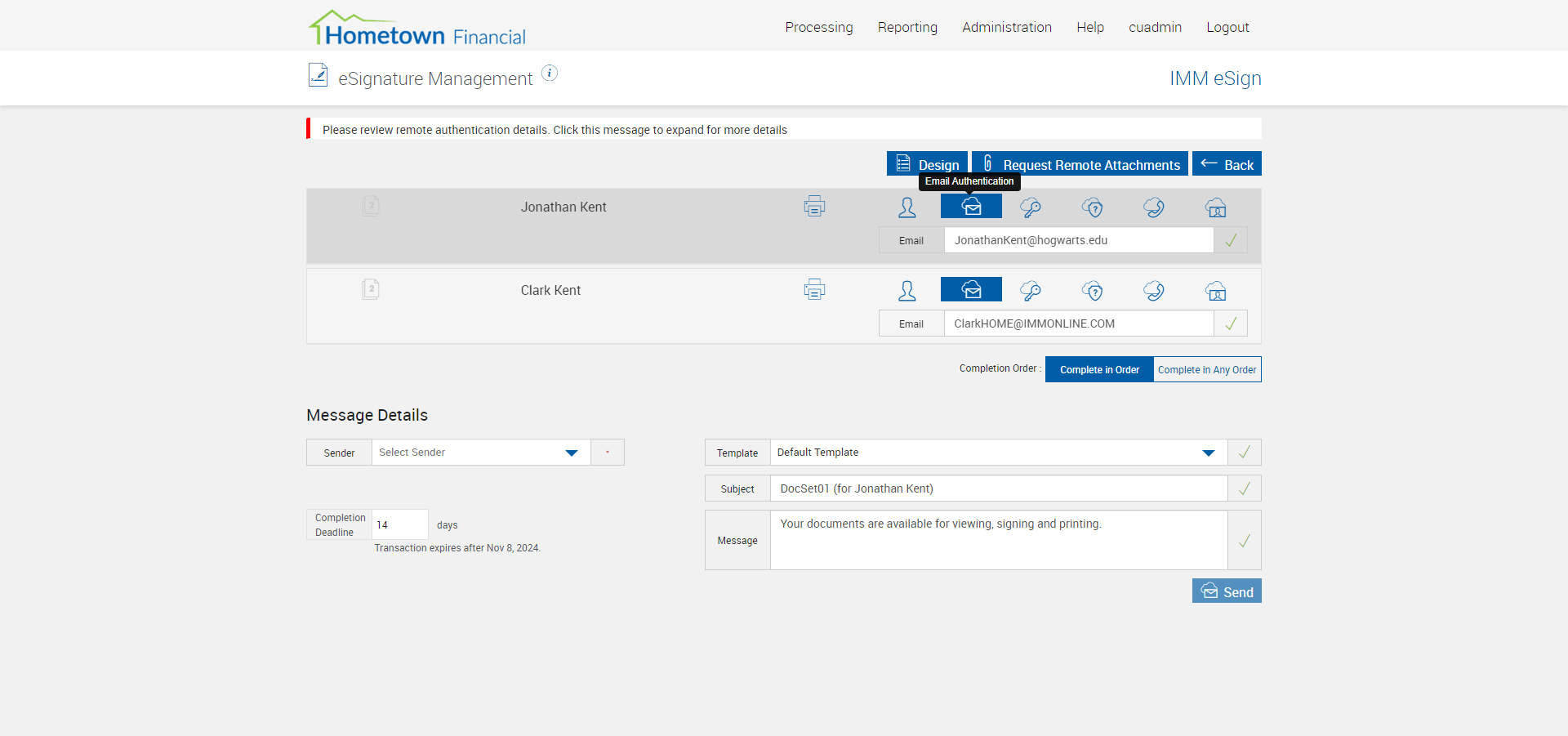
Task: Select Email Authentication icon for Jonathan Kent
Action: (971, 206)
